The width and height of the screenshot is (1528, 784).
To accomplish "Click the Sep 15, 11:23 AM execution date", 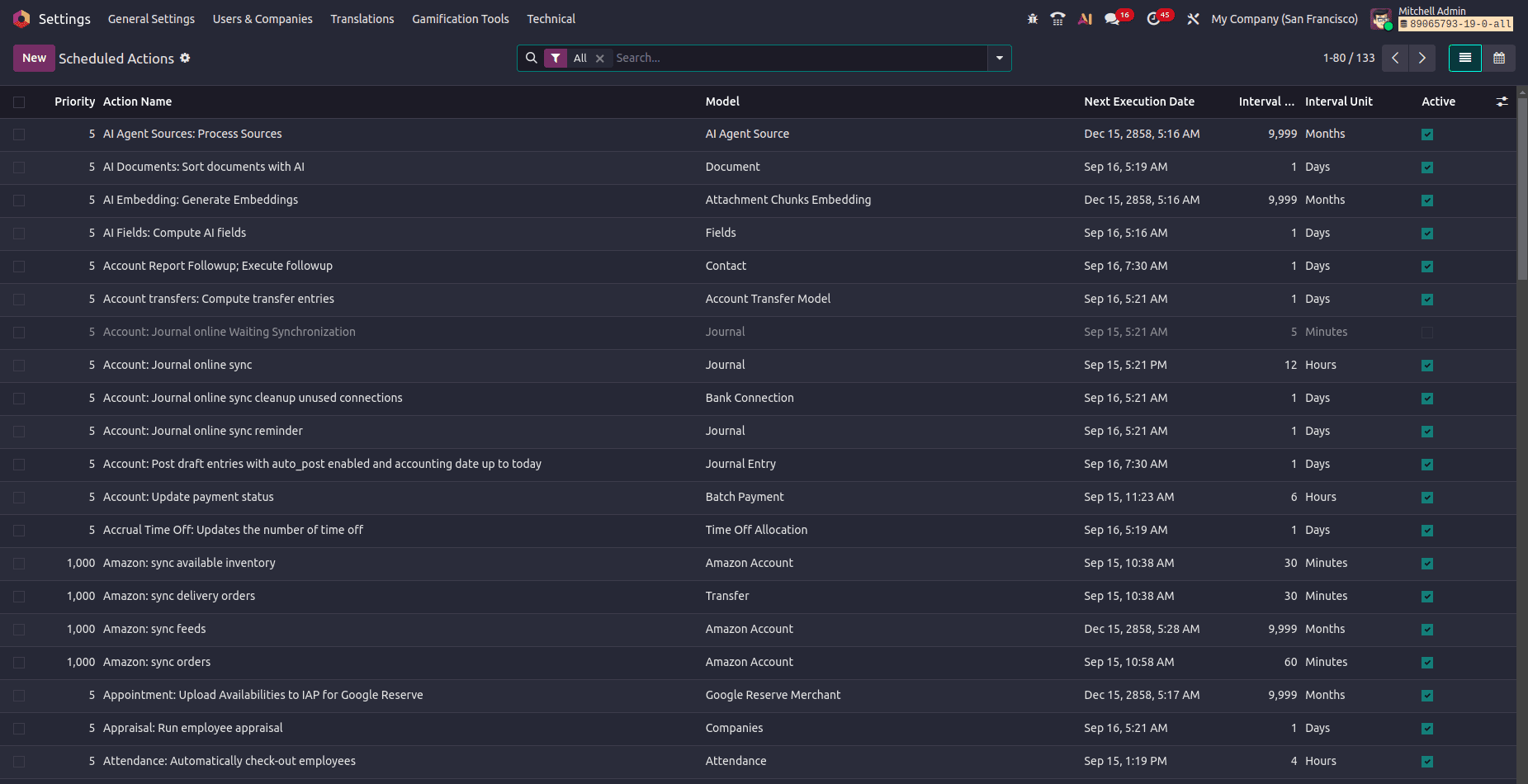I will 1129,497.
